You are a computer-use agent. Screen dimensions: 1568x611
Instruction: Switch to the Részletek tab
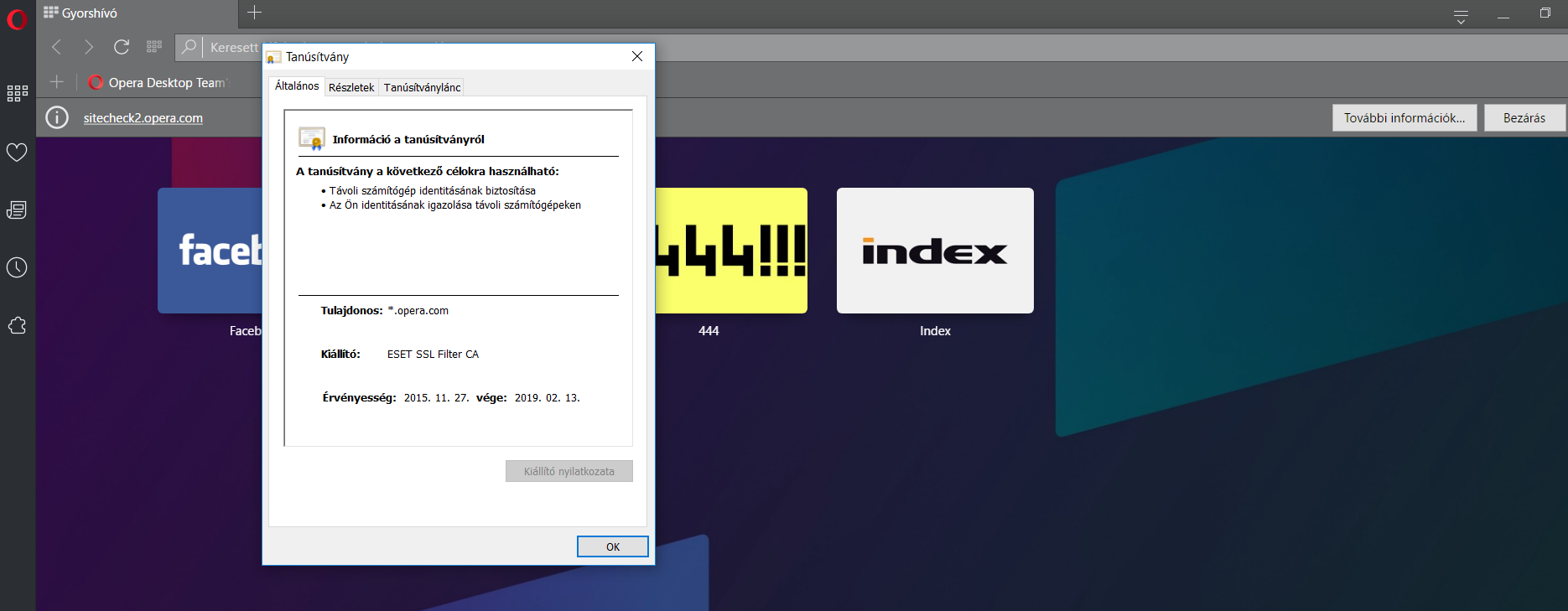351,87
